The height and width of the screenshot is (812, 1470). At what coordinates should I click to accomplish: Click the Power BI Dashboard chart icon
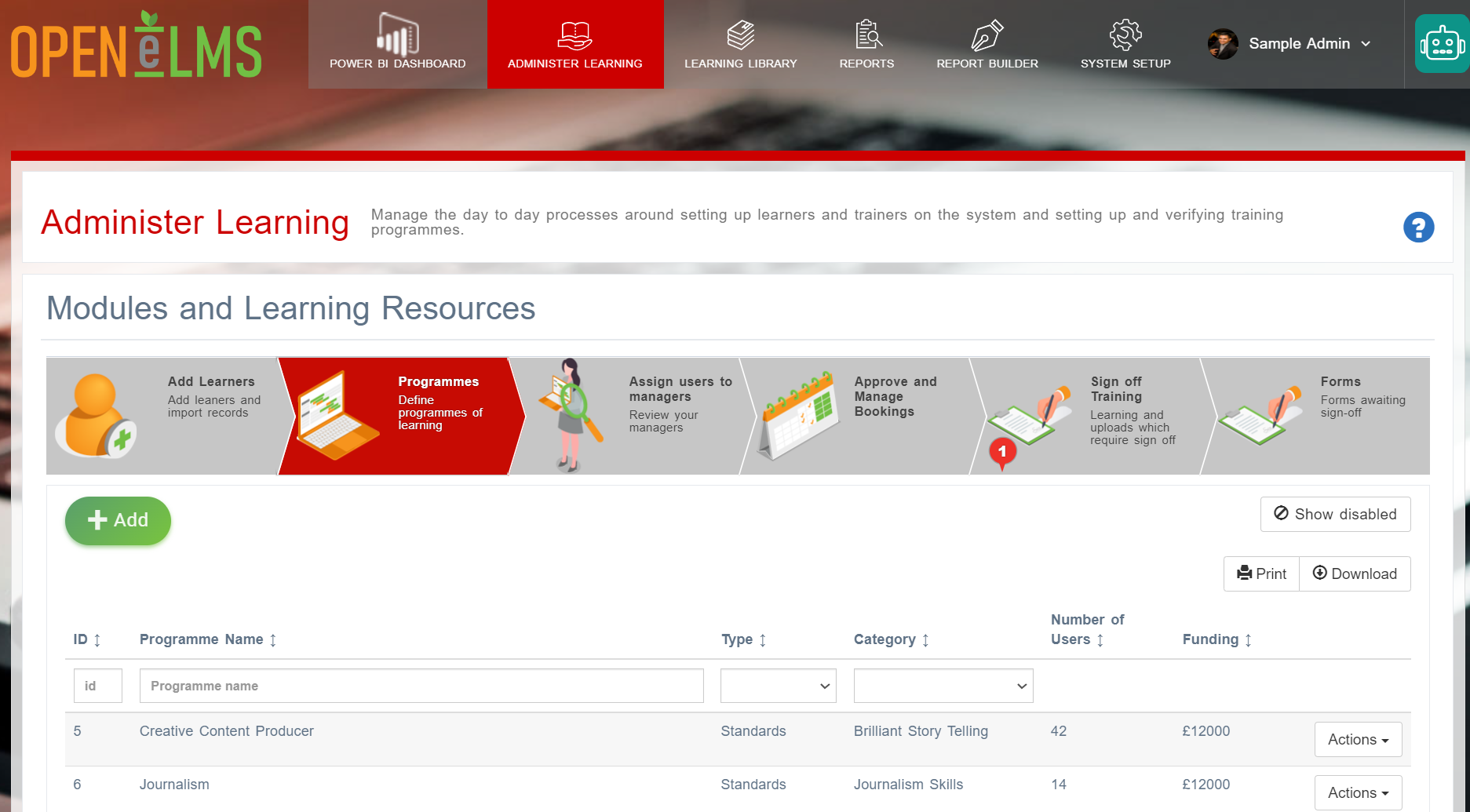(x=397, y=35)
